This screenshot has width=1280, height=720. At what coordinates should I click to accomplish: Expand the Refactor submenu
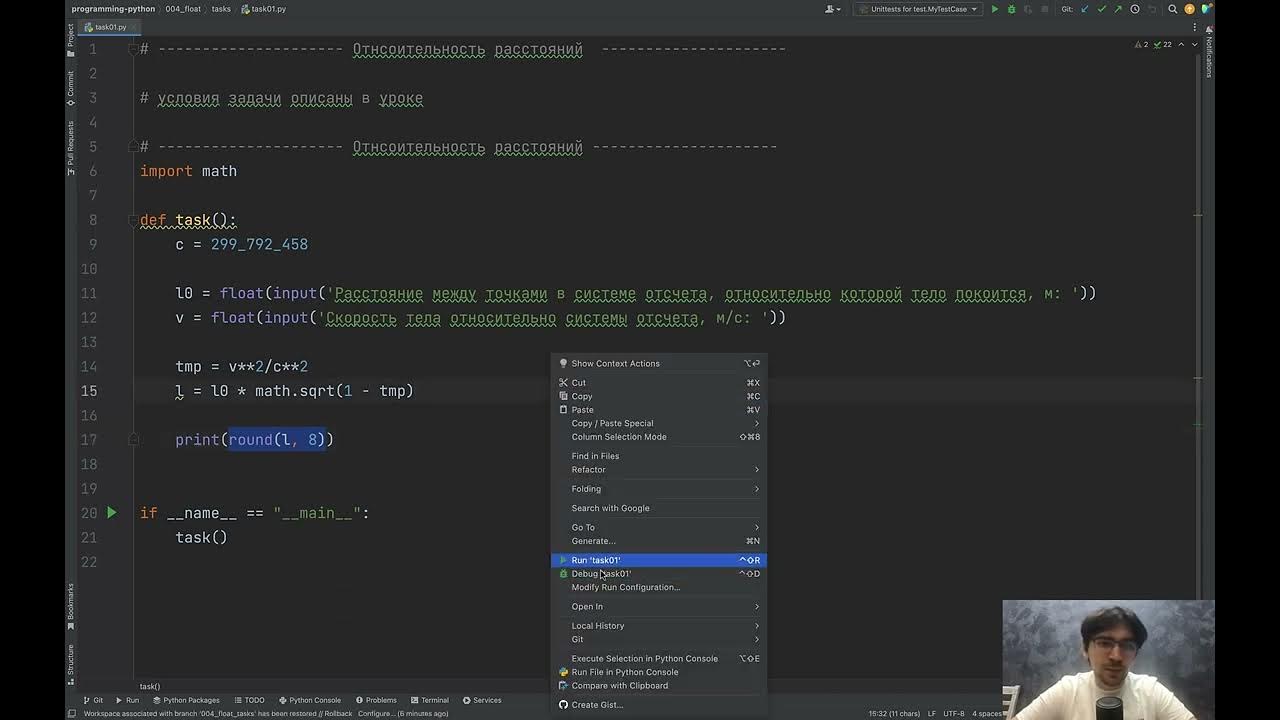[659, 469]
